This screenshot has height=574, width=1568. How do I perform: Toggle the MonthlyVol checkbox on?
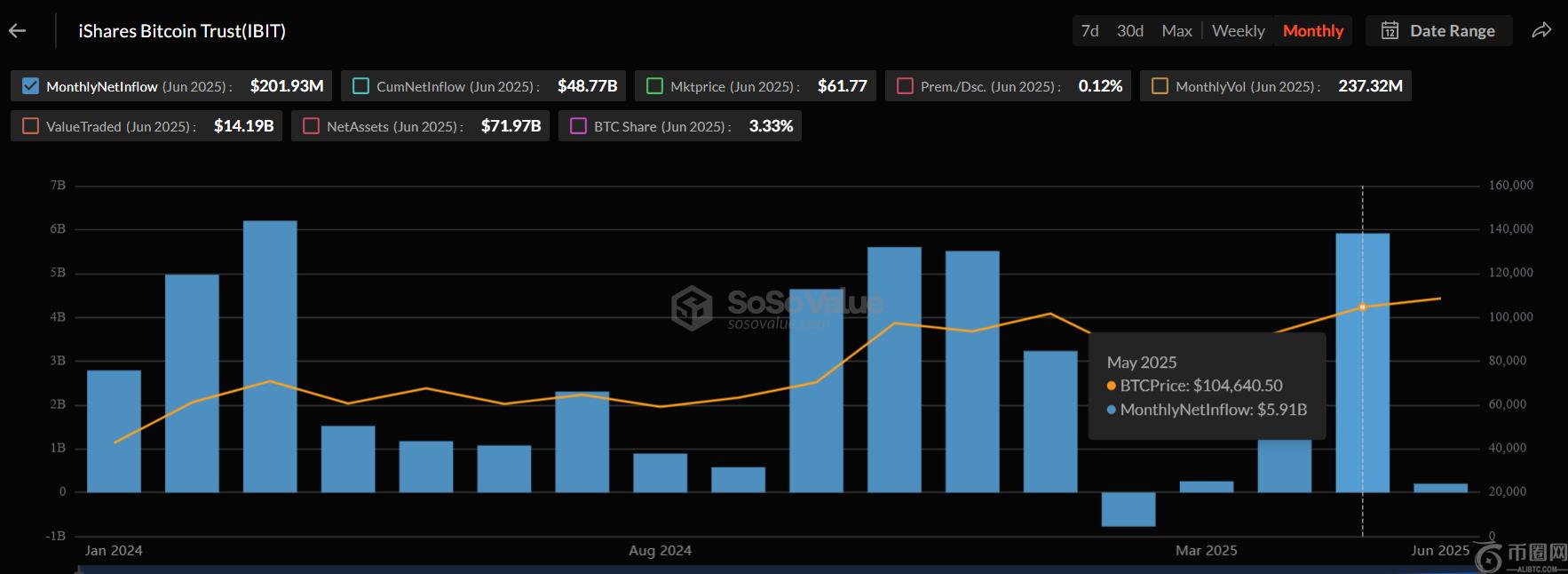tap(1160, 86)
